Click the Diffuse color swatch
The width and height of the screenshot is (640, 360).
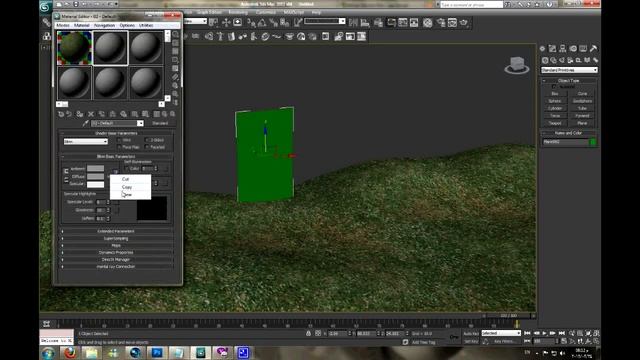point(96,177)
